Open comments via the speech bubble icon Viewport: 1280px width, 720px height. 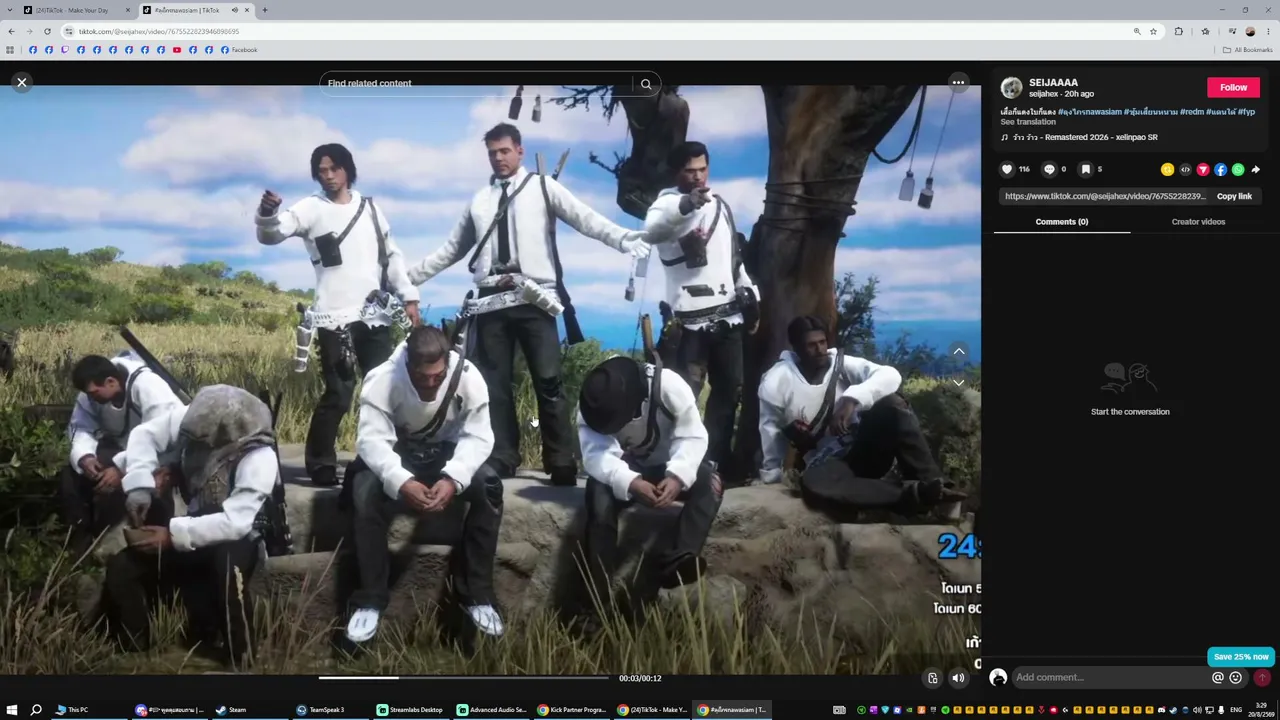pos(1049,169)
